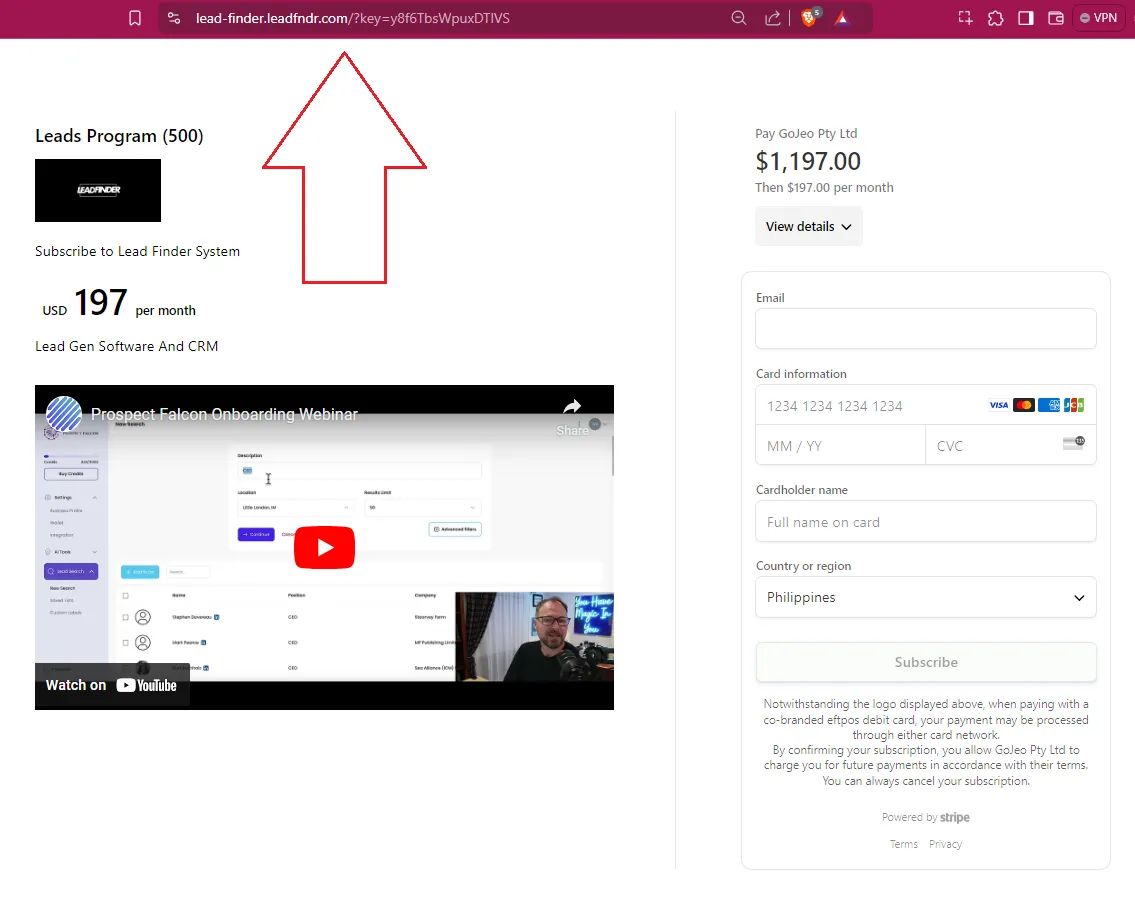The width and height of the screenshot is (1135, 923).
Task: Toggle the browser sidebar panel icon
Action: pyautogui.click(x=1026, y=18)
